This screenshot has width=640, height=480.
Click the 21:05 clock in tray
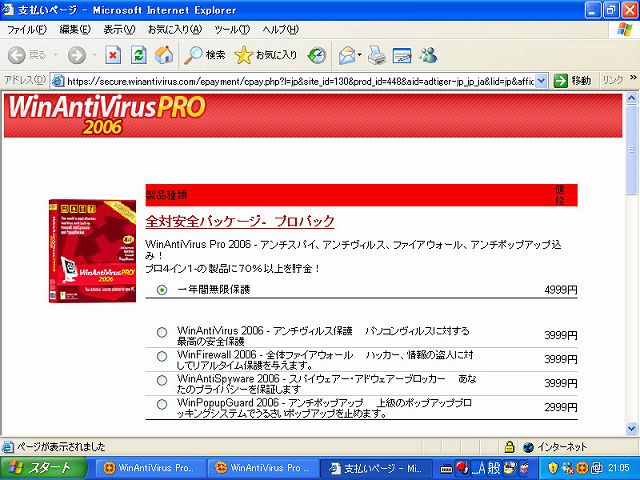pyautogui.click(x=619, y=468)
